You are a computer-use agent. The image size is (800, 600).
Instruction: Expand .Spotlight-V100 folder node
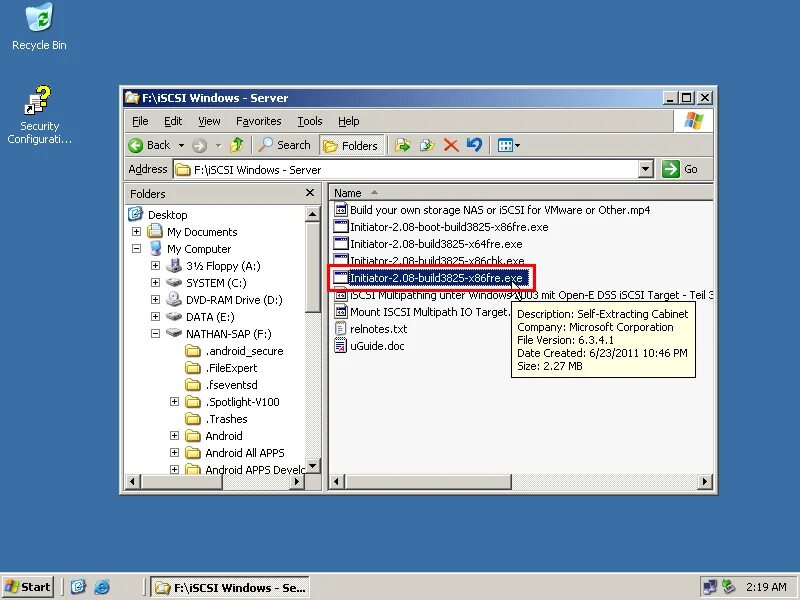pos(174,402)
